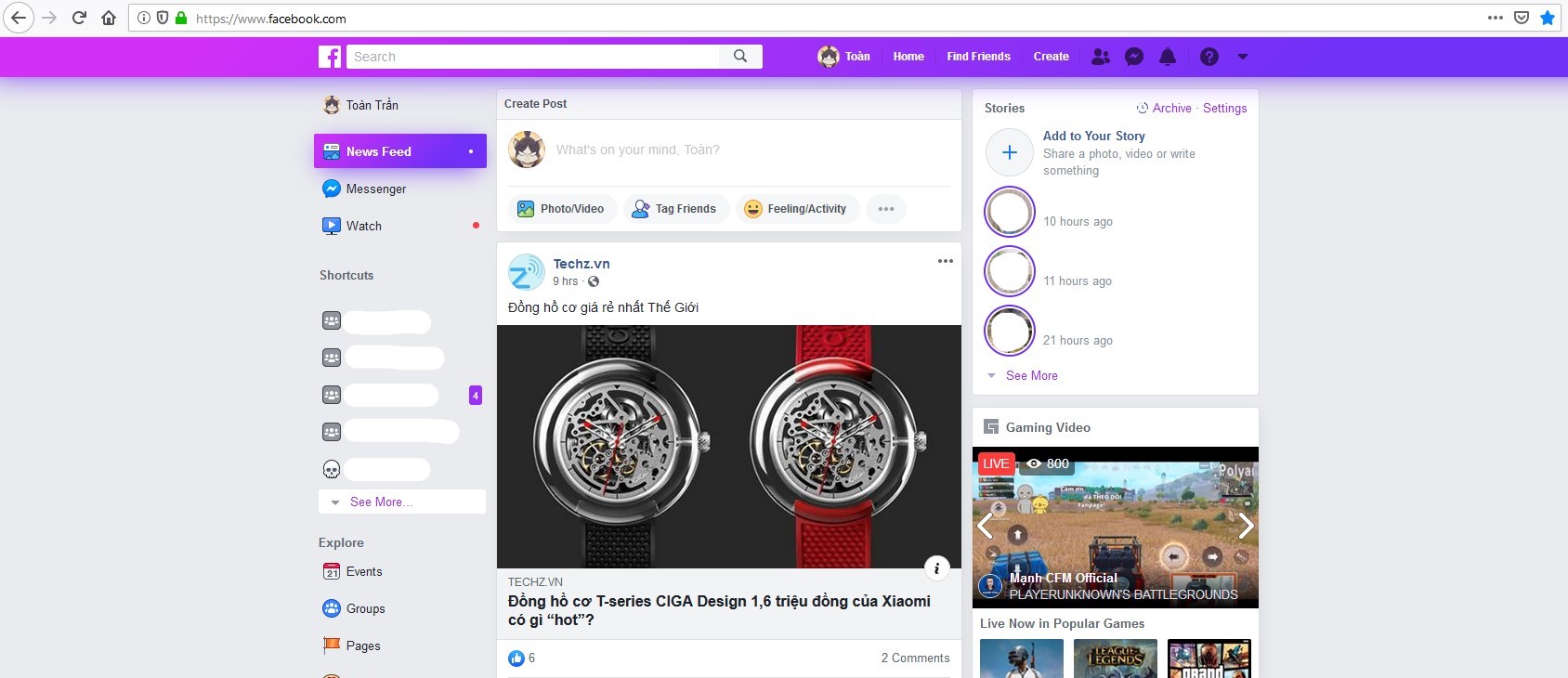Open the watch images link preview
Screen dimensions: 1568x678
point(729,447)
